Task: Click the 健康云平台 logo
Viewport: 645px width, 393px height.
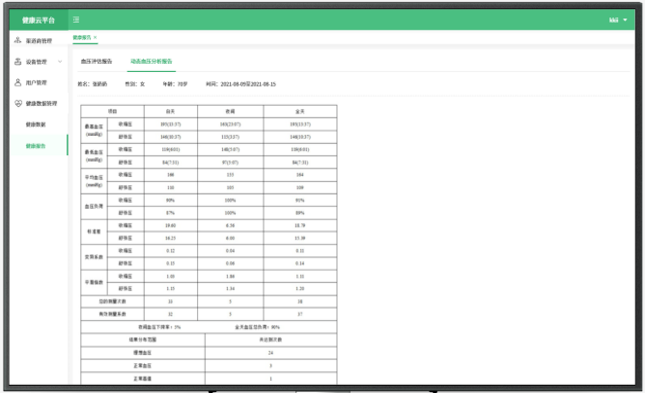Action: pyautogui.click(x=38, y=20)
